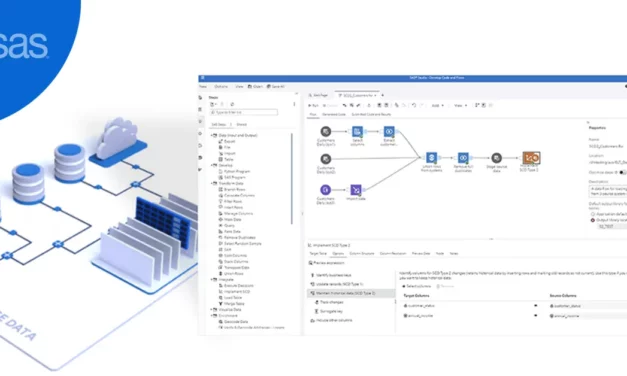Click the Union rows from systems node
627x376 pixels.
[431, 158]
